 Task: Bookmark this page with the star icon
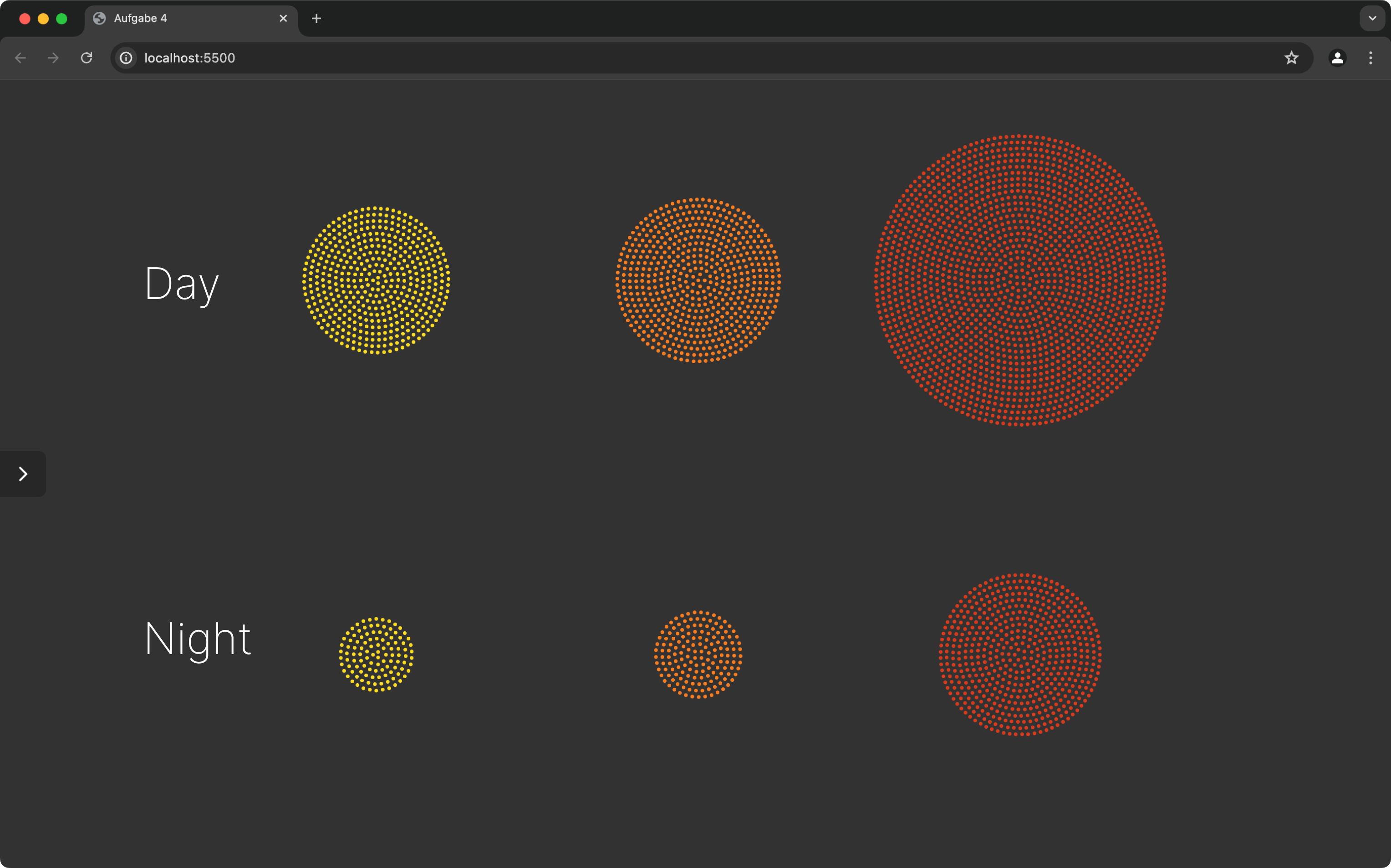tap(1291, 58)
